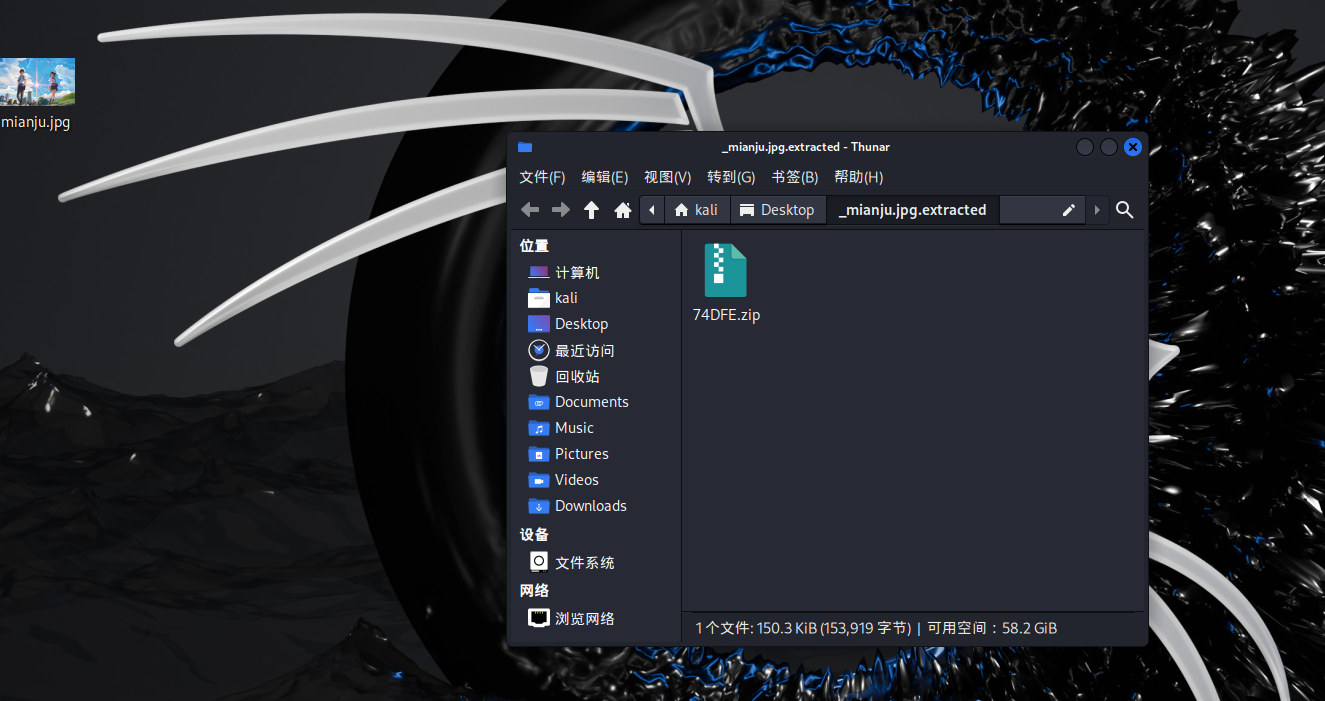The width and height of the screenshot is (1325, 701).
Task: Click the 最近访问 clock icon
Action: (539, 351)
